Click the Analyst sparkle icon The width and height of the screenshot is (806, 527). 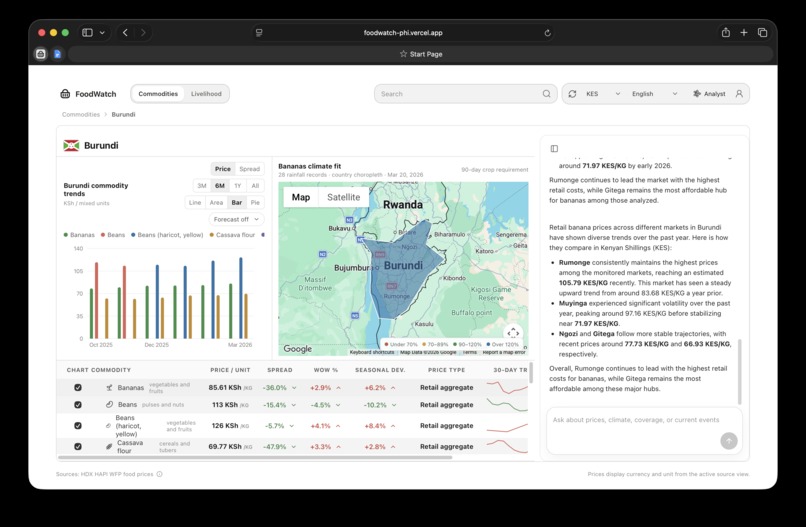[697, 94]
